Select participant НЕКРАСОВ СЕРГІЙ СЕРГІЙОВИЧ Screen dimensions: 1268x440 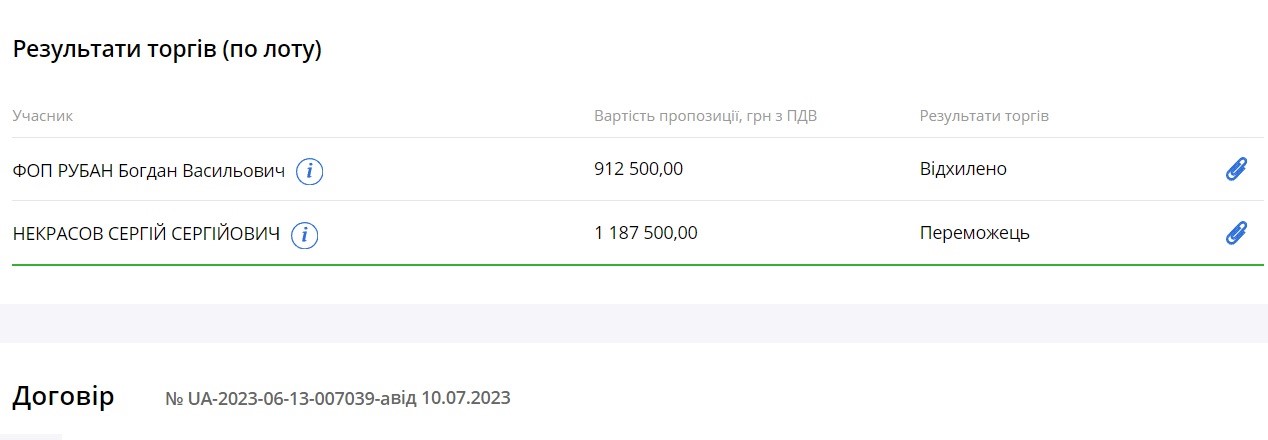click(146, 235)
